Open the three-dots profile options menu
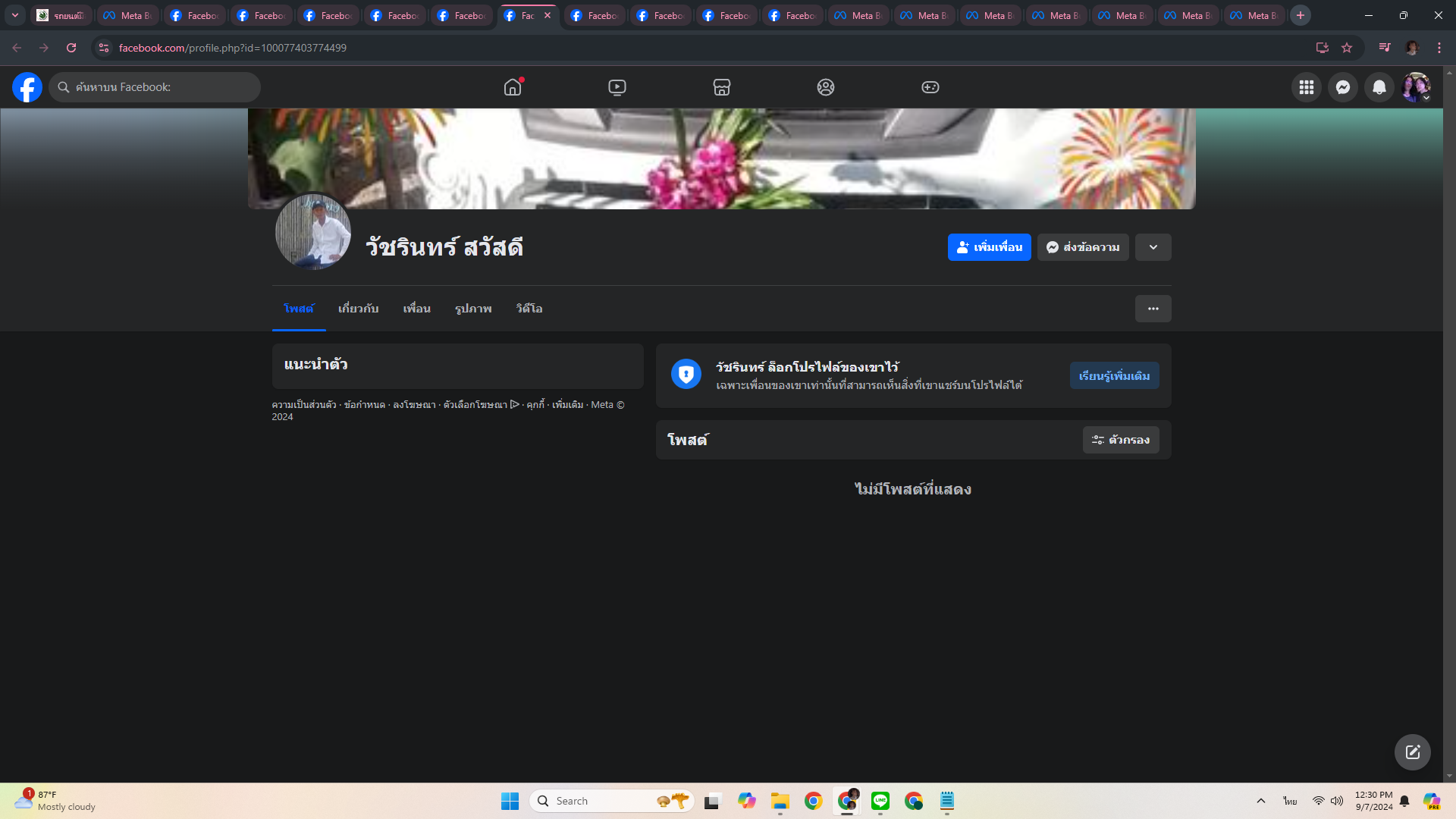Viewport: 1456px width, 819px height. (x=1153, y=309)
